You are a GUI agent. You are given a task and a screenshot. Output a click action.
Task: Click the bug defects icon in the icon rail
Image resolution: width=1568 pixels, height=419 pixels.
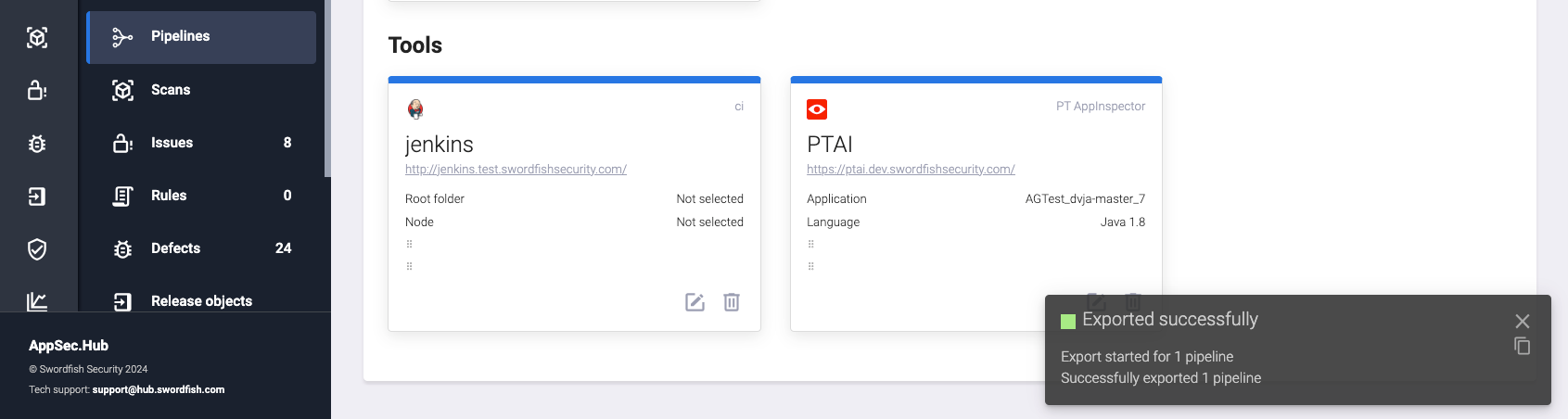click(x=37, y=144)
